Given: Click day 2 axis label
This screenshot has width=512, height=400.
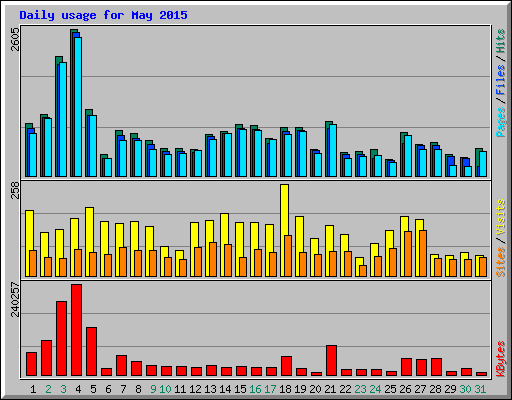Looking at the screenshot, I should [x=48, y=389].
